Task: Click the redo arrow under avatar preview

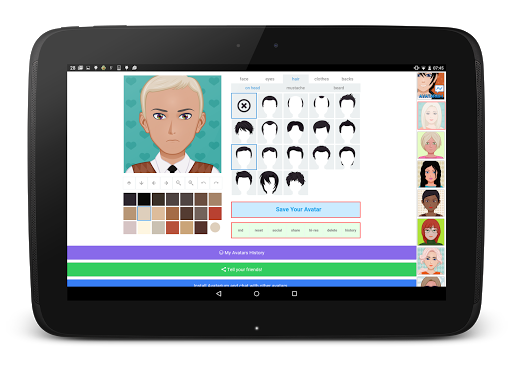Action: click(x=216, y=183)
